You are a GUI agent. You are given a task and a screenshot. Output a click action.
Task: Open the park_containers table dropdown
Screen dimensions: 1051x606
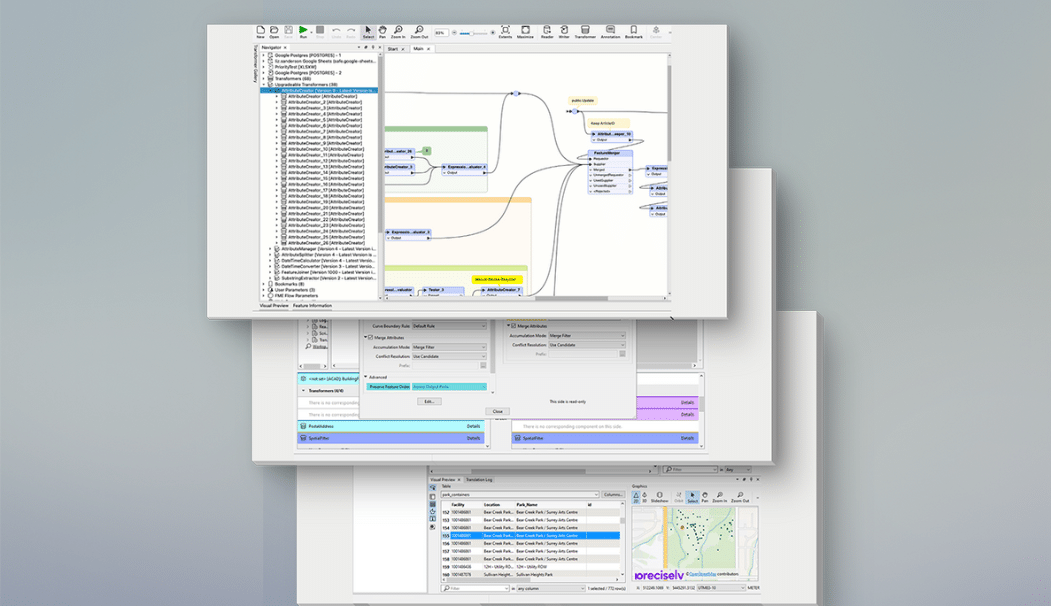519,494
